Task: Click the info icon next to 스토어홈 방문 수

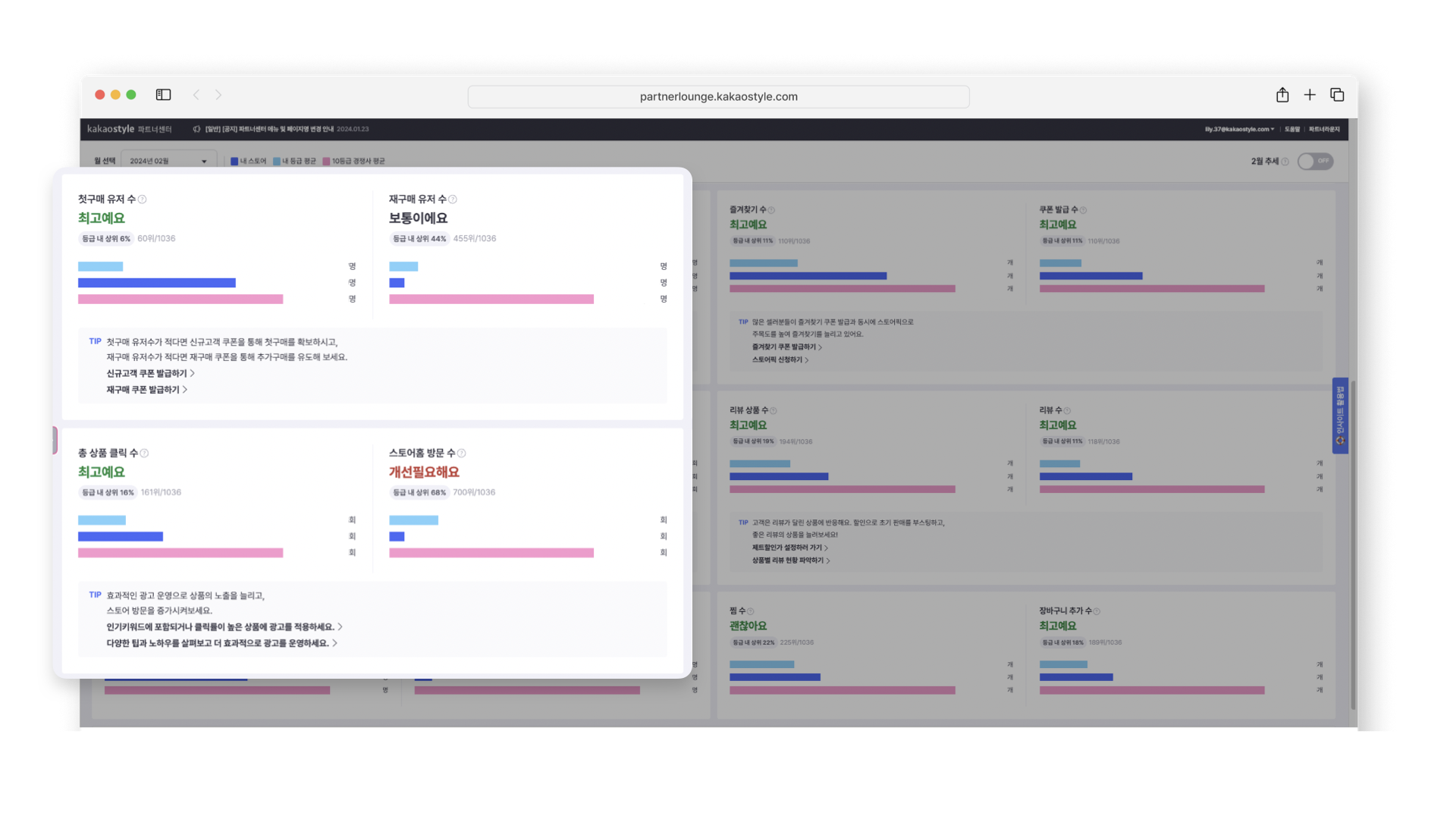Action: [x=461, y=453]
